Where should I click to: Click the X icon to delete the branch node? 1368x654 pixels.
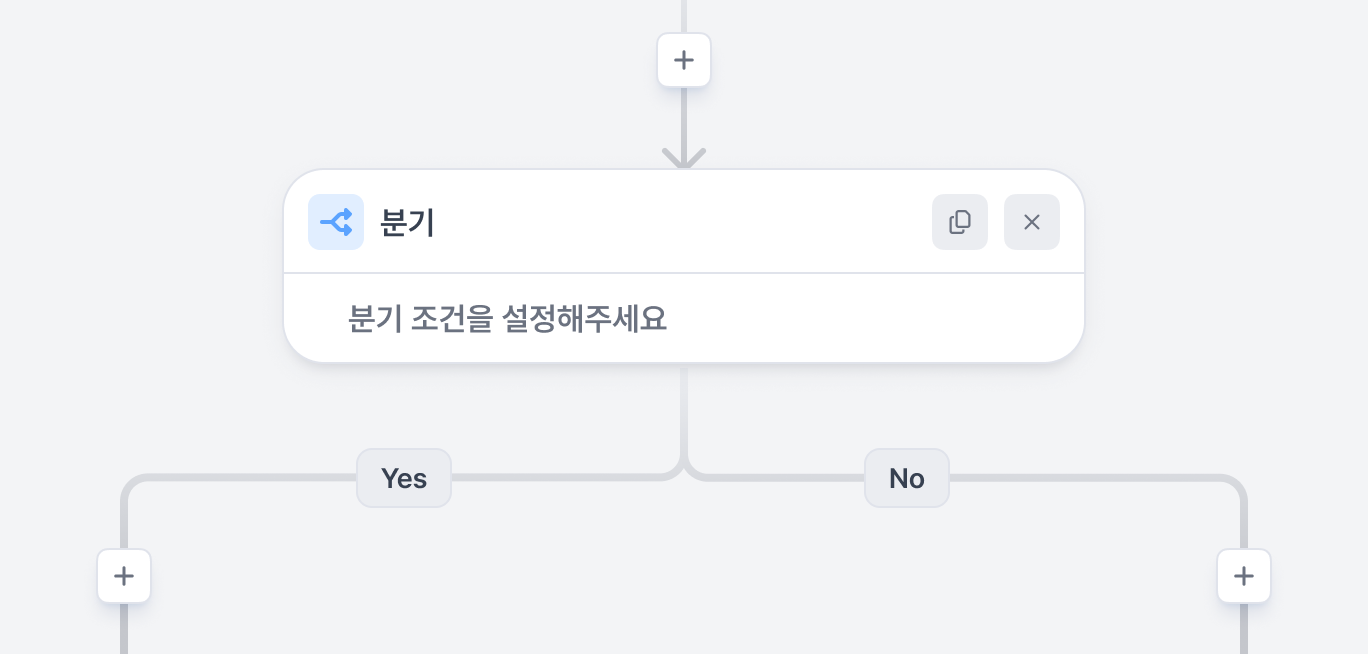tap(1032, 222)
